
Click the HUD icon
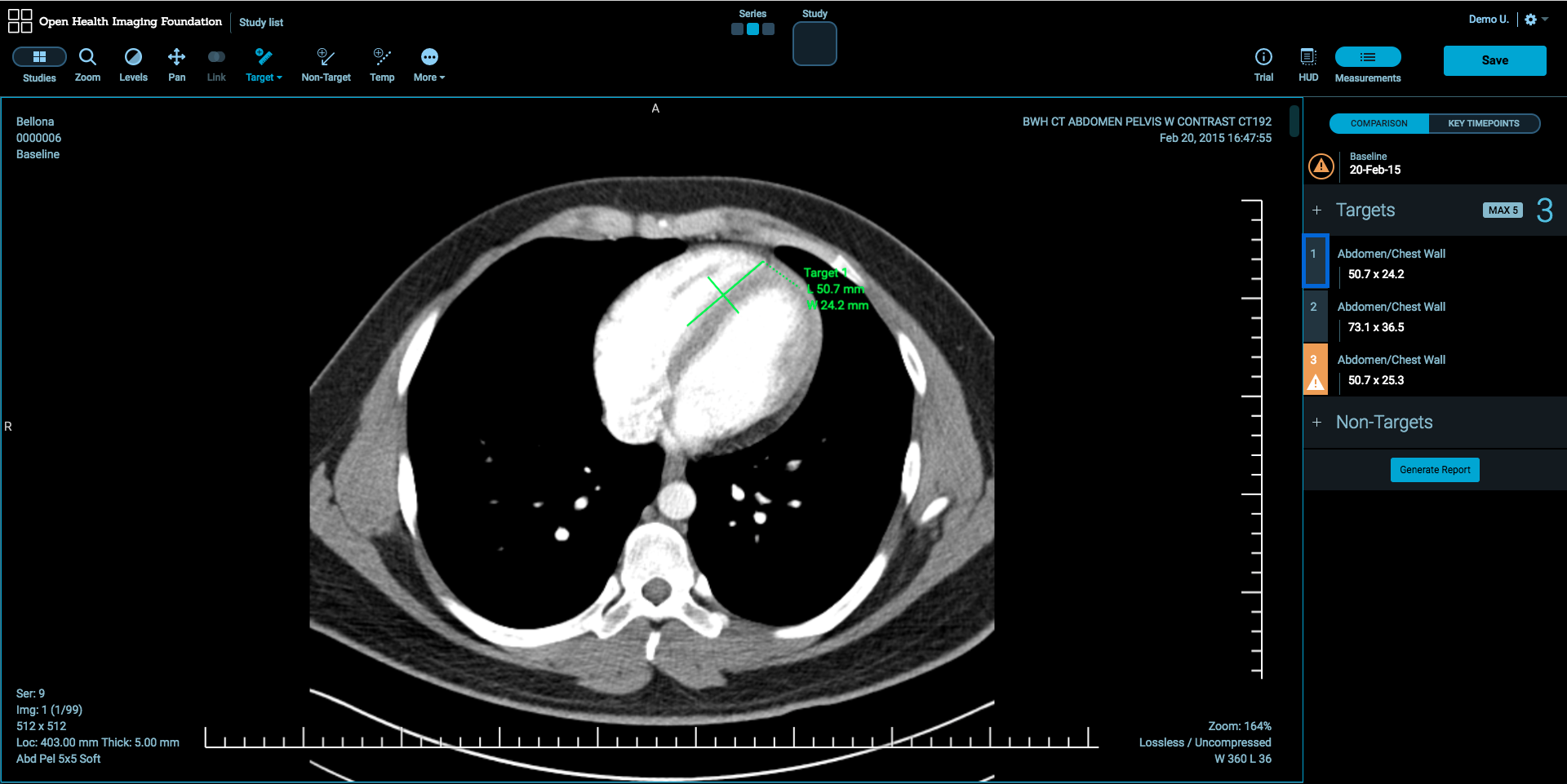1307,64
